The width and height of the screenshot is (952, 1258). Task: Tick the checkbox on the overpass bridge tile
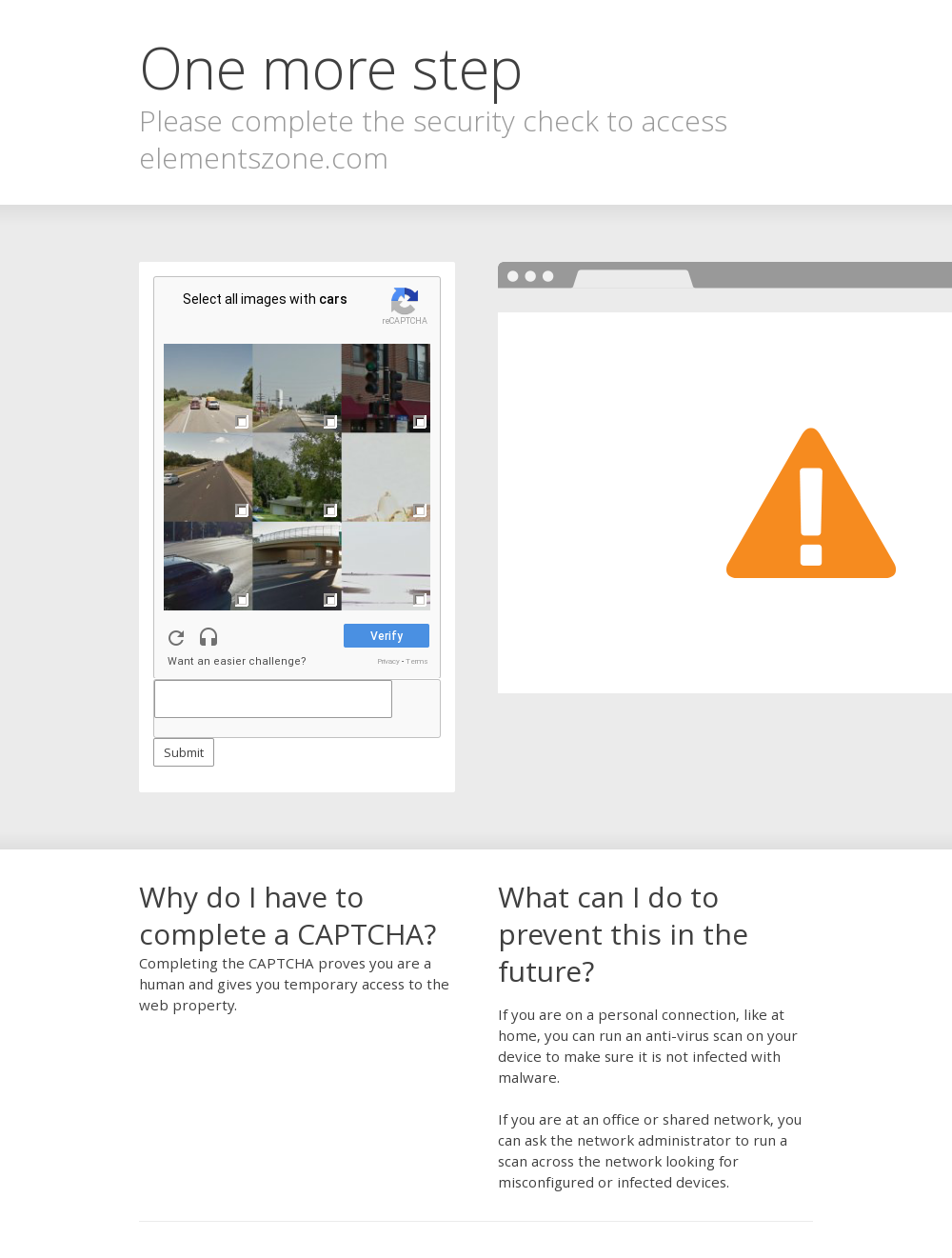coord(330,600)
